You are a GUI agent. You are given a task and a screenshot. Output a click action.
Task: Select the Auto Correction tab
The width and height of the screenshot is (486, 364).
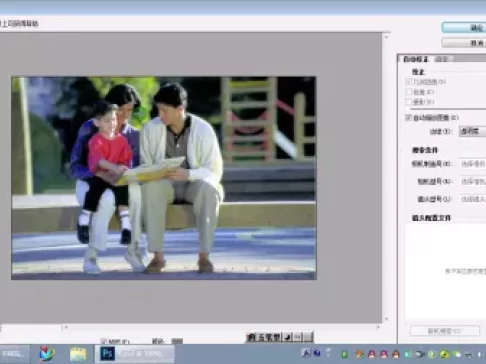(x=415, y=59)
